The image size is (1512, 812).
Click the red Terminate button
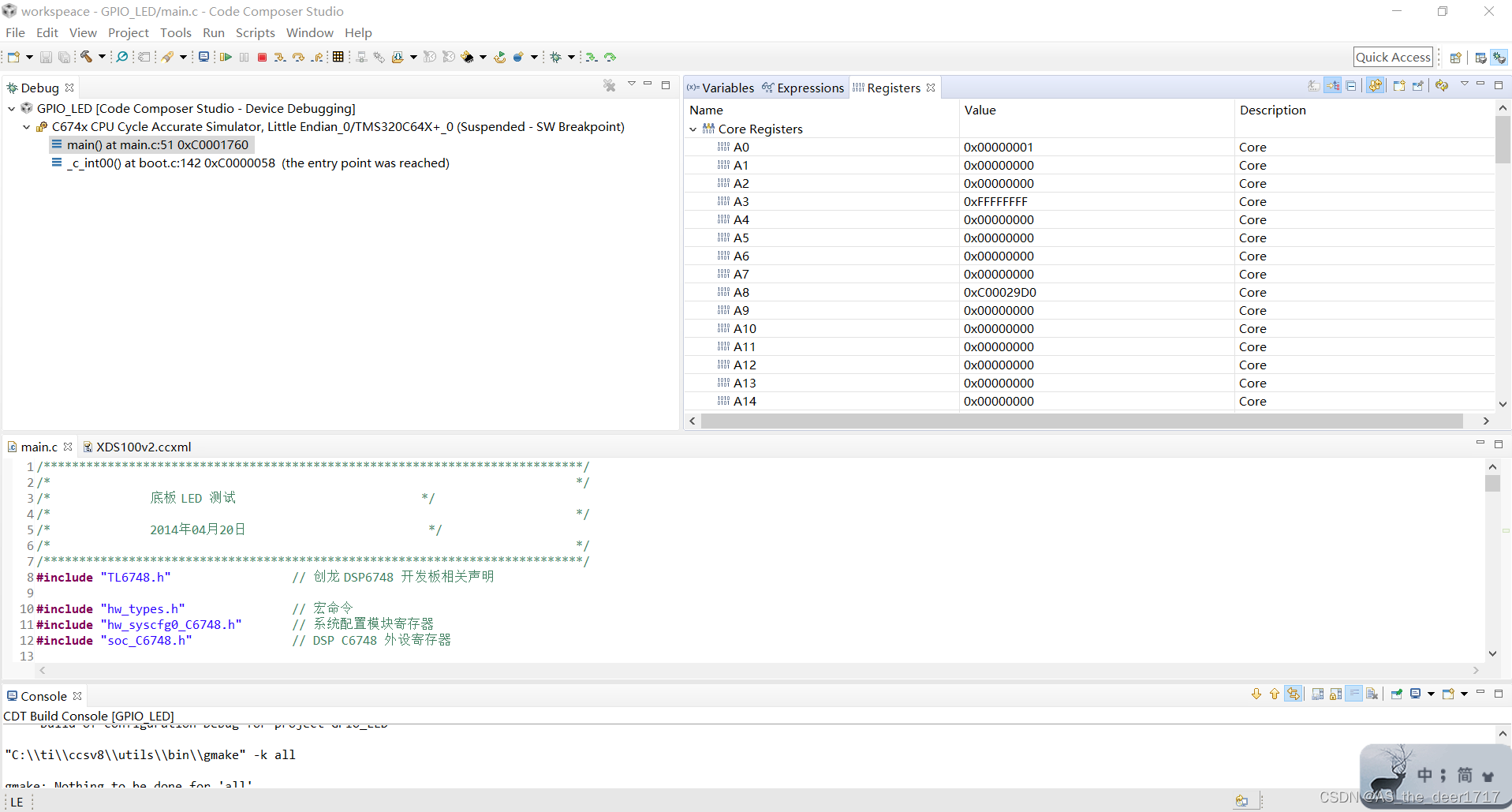click(x=262, y=57)
